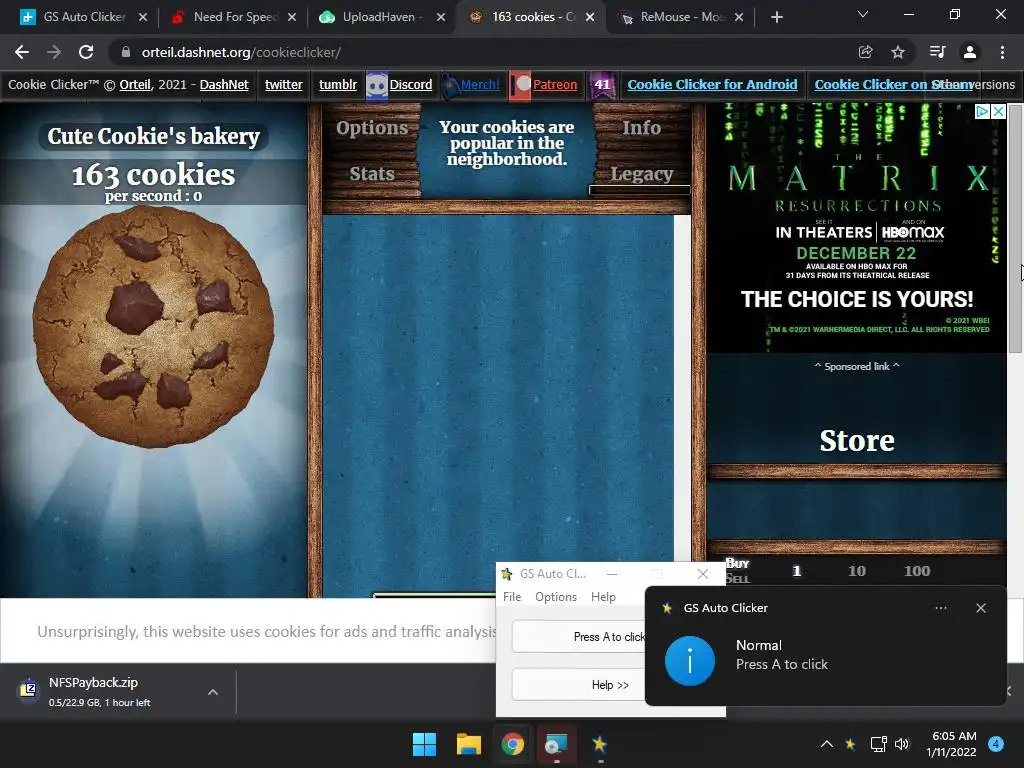The width and height of the screenshot is (1024, 768).
Task: Click the Patreon logo icon
Action: [520, 85]
